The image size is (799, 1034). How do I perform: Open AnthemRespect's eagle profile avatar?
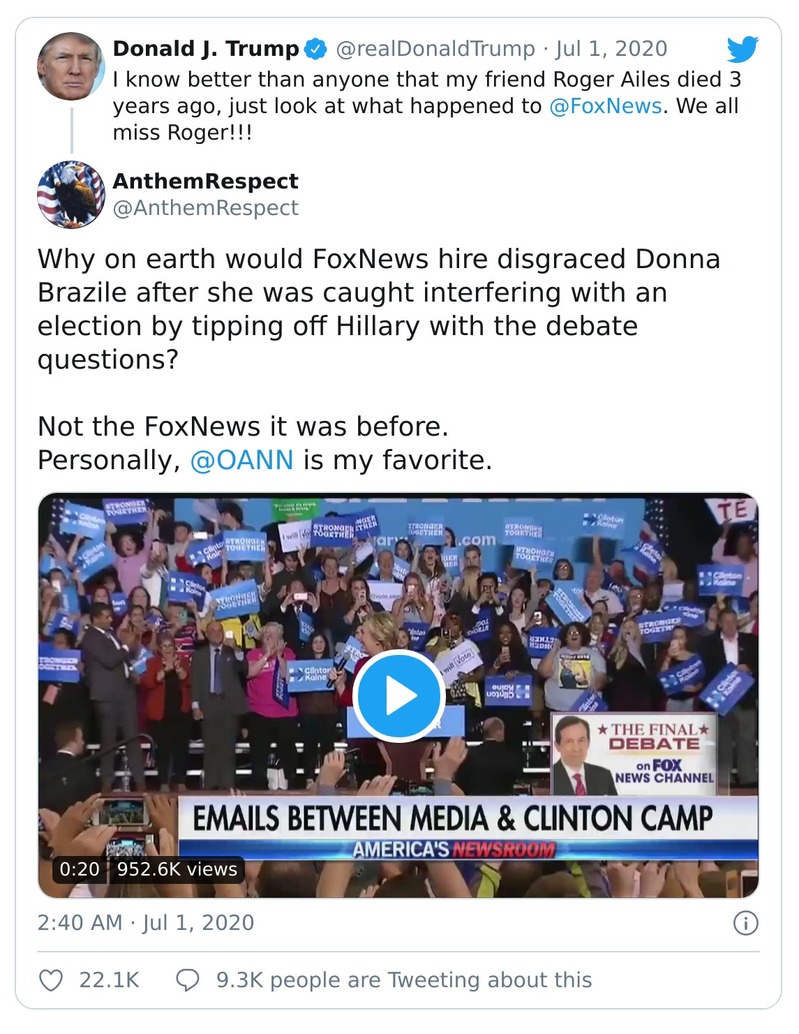(x=71, y=193)
